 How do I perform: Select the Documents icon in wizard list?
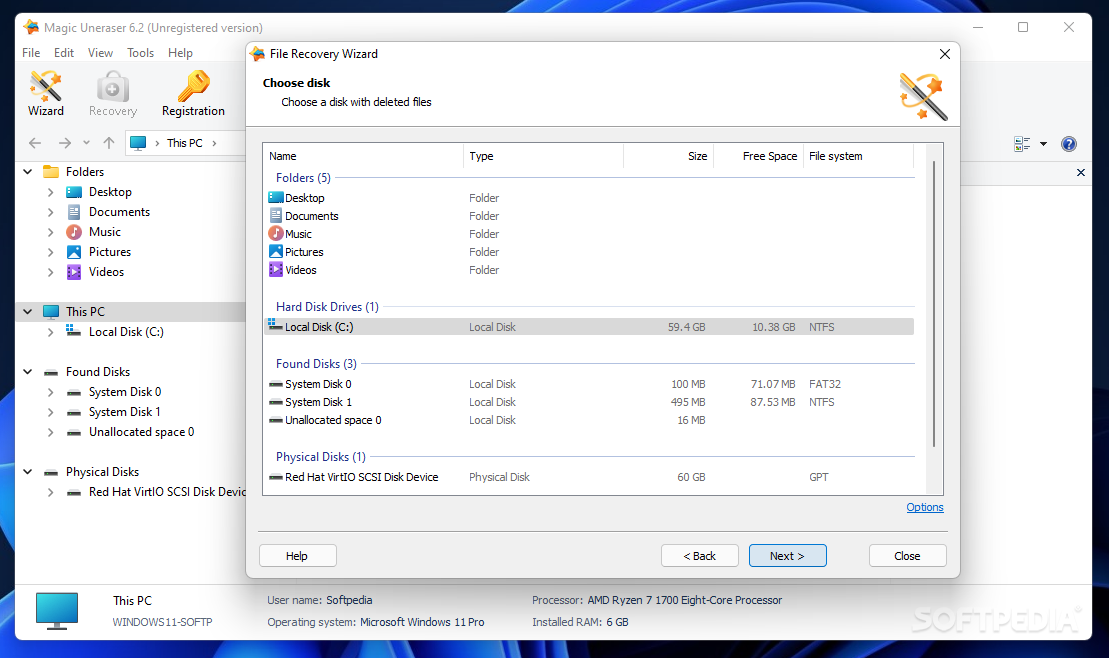click(276, 216)
